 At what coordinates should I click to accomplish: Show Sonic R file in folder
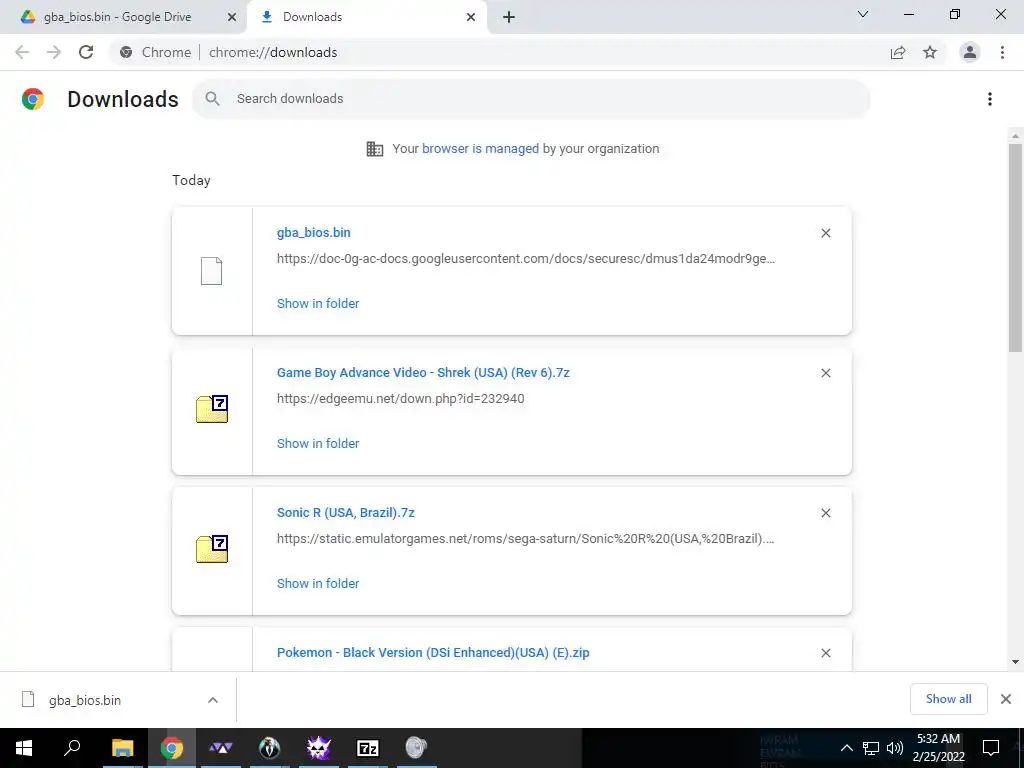318,584
